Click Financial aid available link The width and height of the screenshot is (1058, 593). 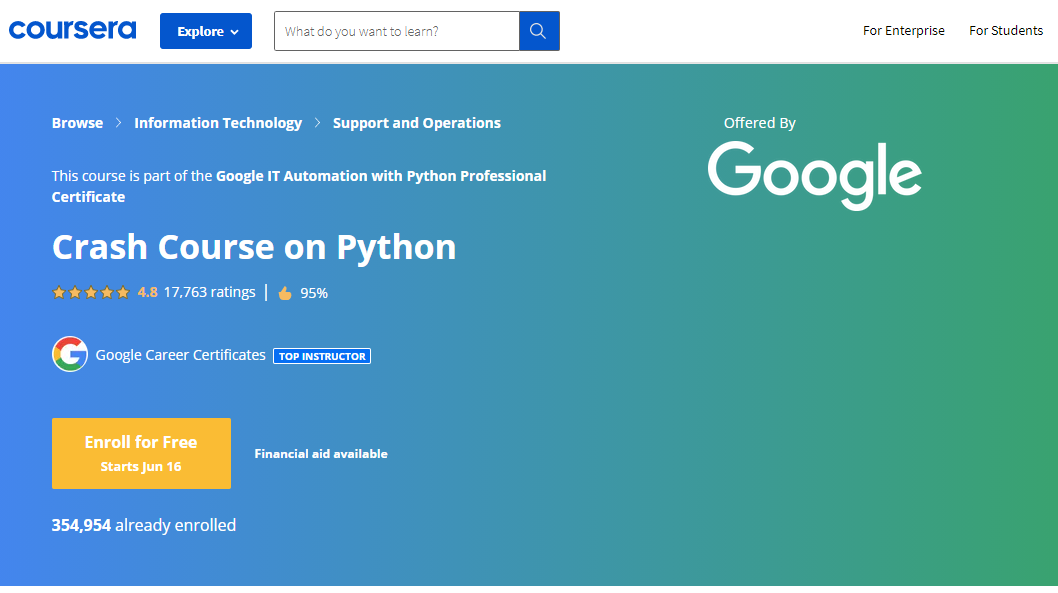click(321, 454)
